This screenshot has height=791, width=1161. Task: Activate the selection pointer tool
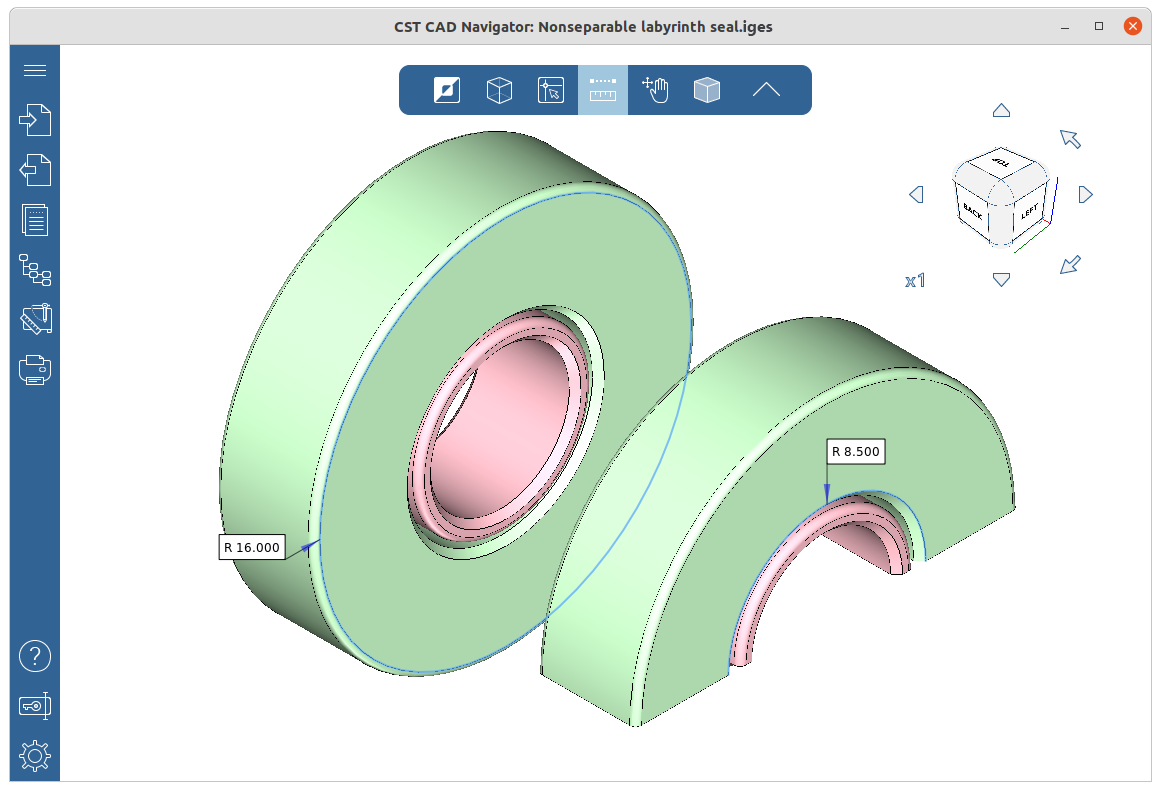click(x=551, y=90)
